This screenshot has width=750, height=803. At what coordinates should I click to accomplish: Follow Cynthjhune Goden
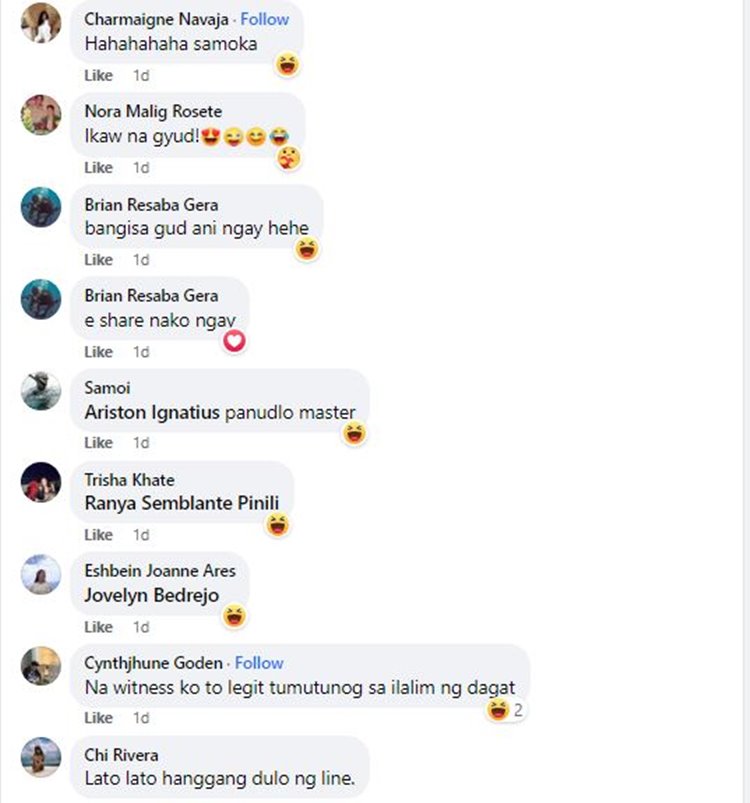259,663
